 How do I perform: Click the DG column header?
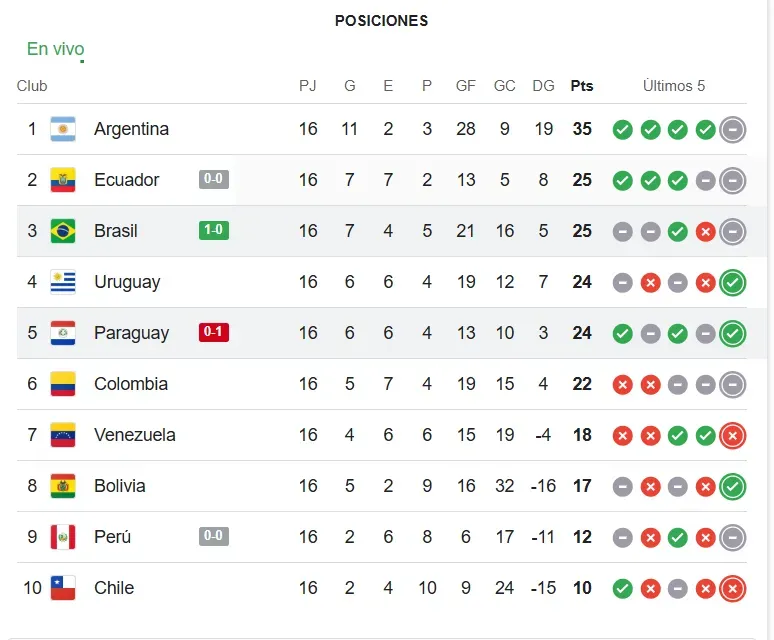click(543, 86)
